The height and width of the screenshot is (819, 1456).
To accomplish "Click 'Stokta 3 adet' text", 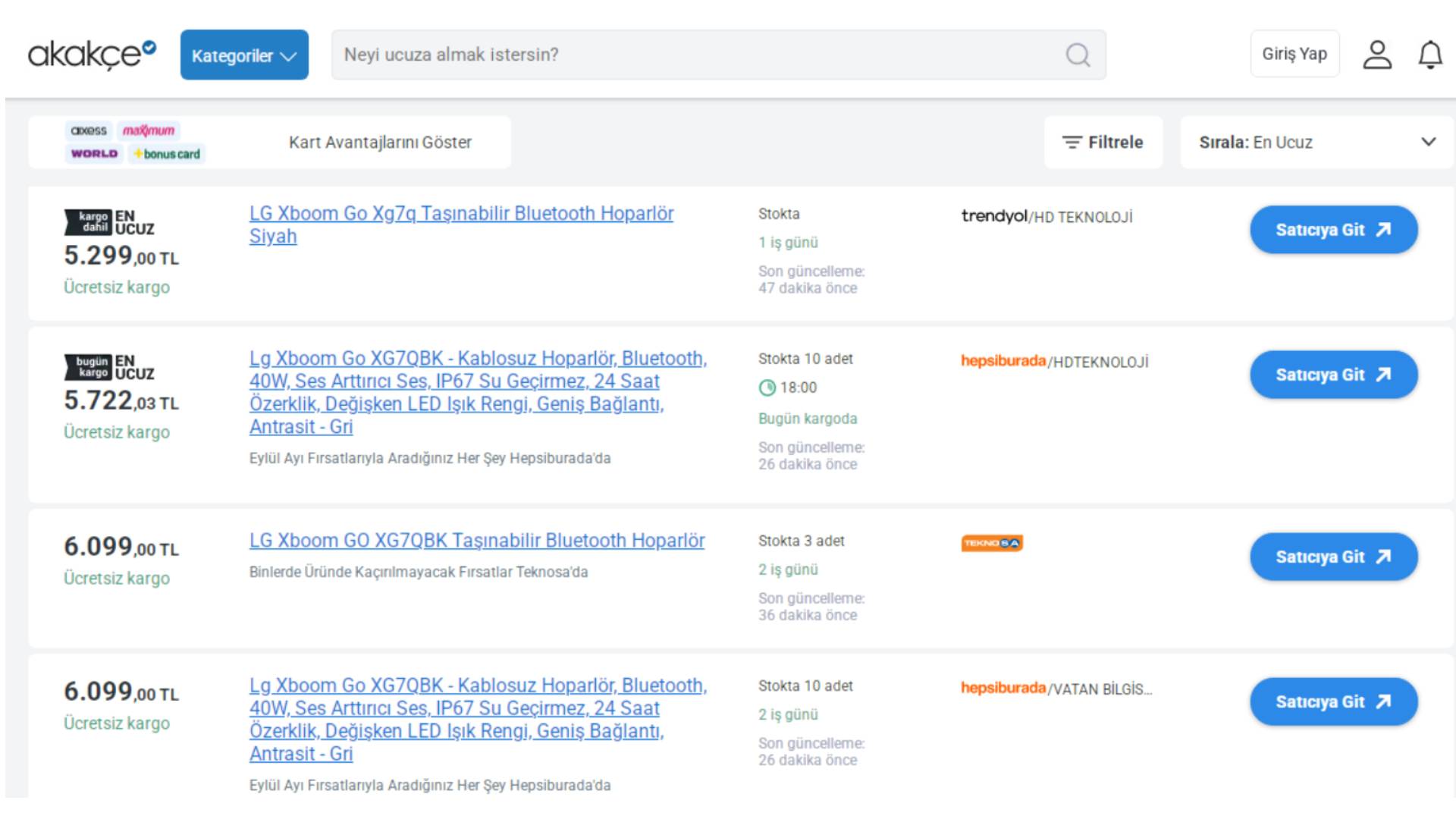I will coord(802,541).
